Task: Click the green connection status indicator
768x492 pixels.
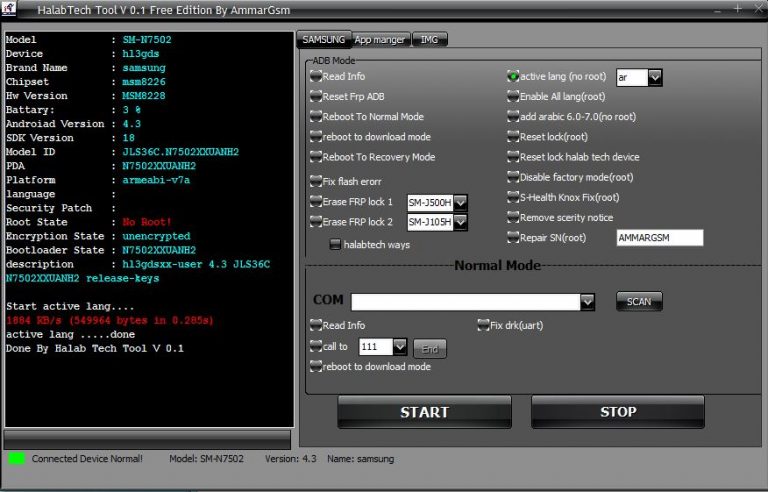Action: 16,459
